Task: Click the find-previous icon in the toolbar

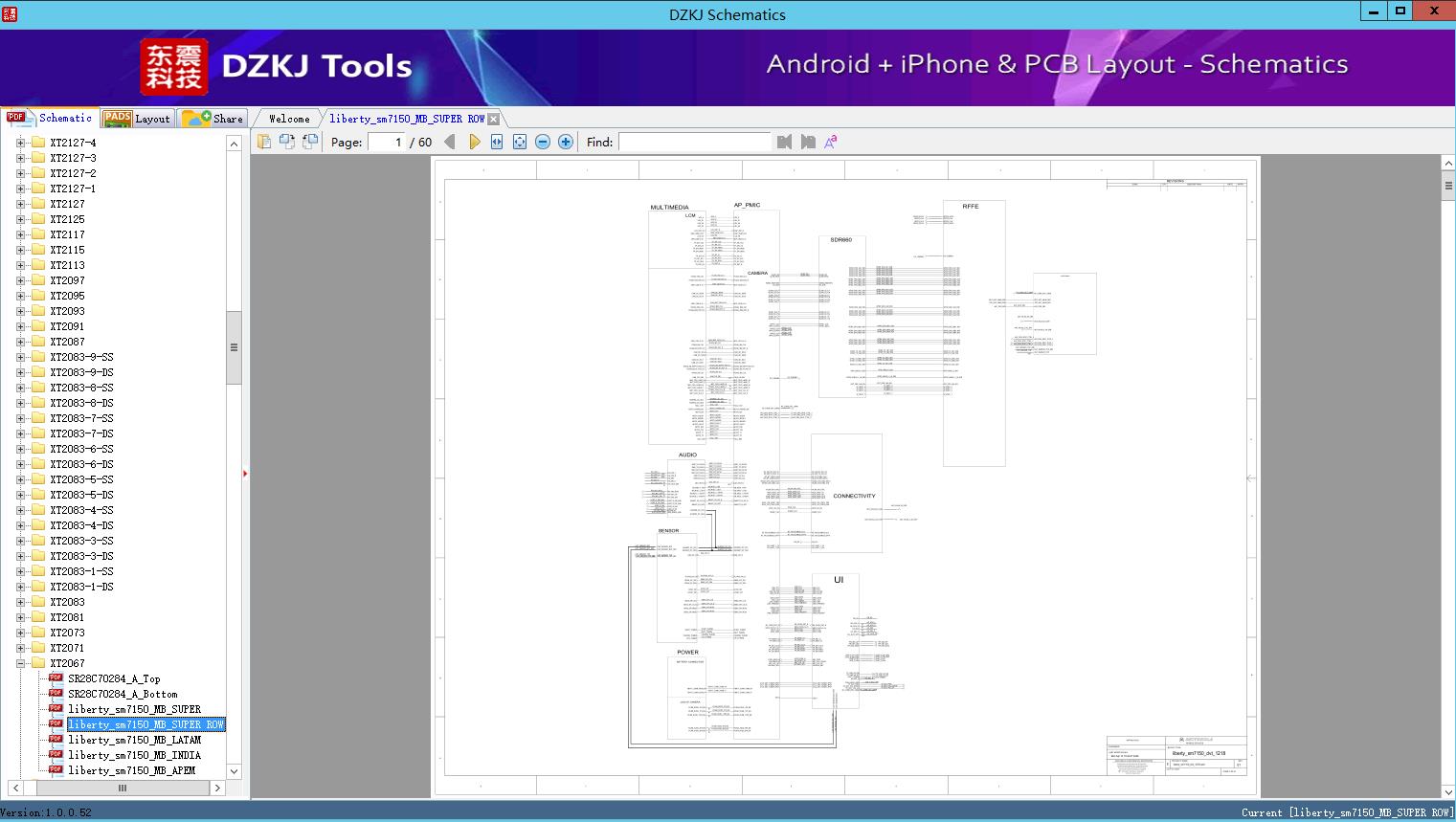Action: pos(783,142)
